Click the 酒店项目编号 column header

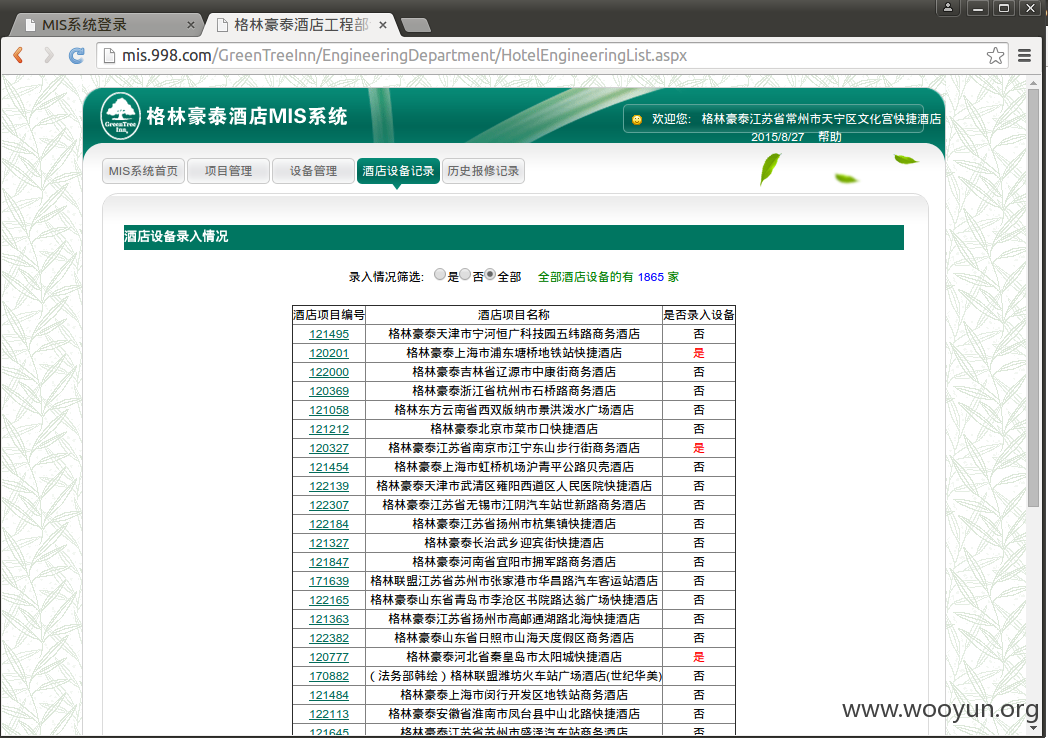click(x=329, y=315)
